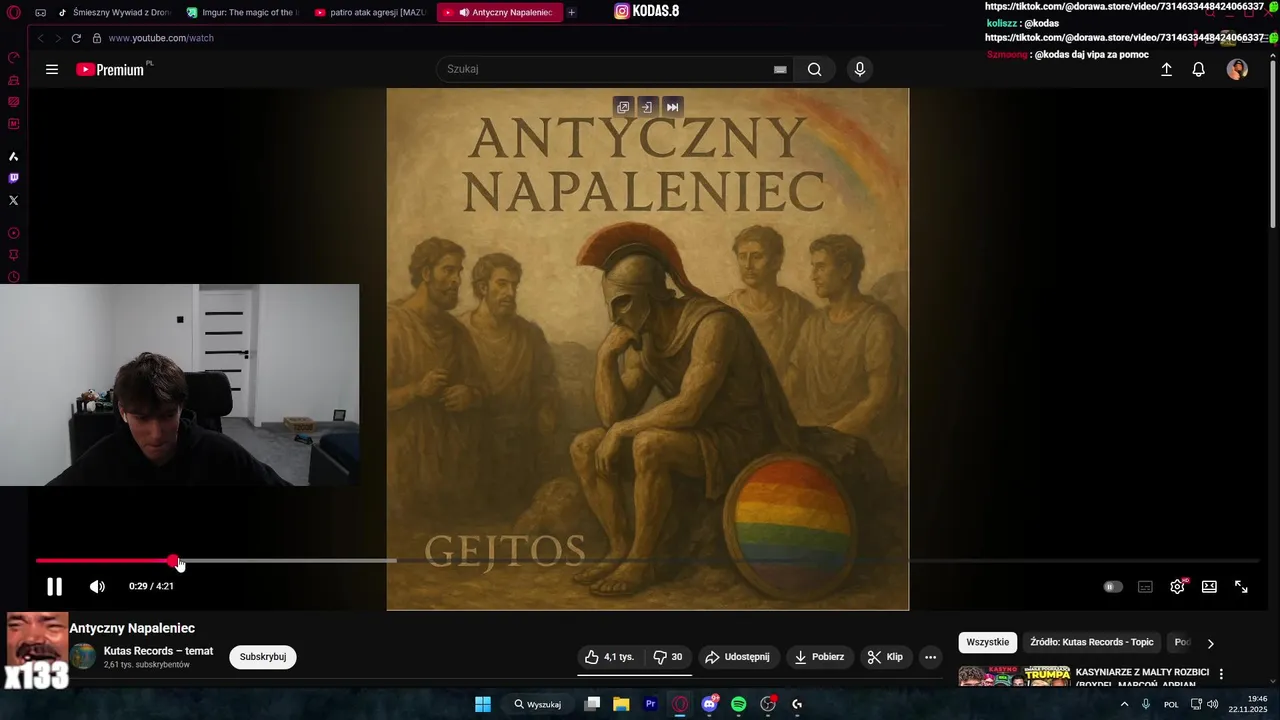Screen dimensions: 1280x720
Task: Click the browser forward arrow
Action: coord(58,38)
